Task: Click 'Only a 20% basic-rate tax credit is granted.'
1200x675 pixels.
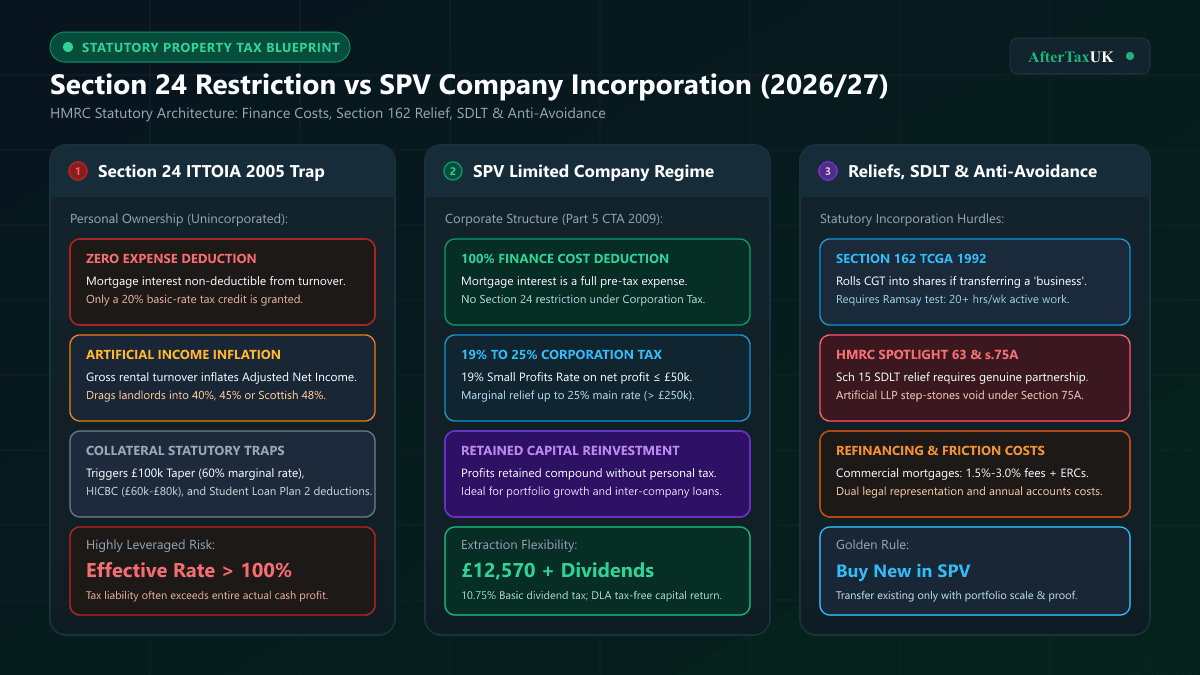Action: pos(194,299)
